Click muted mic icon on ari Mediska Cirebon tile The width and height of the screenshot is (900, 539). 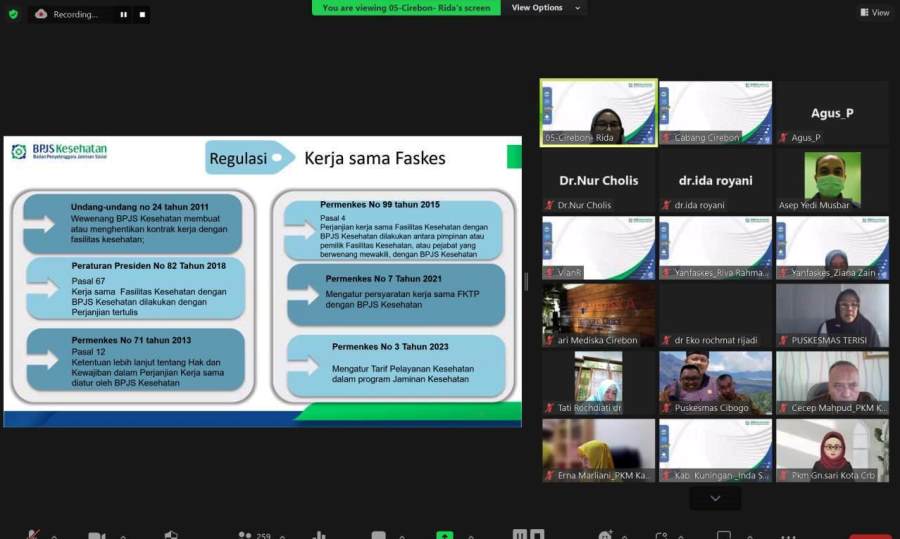pos(549,340)
